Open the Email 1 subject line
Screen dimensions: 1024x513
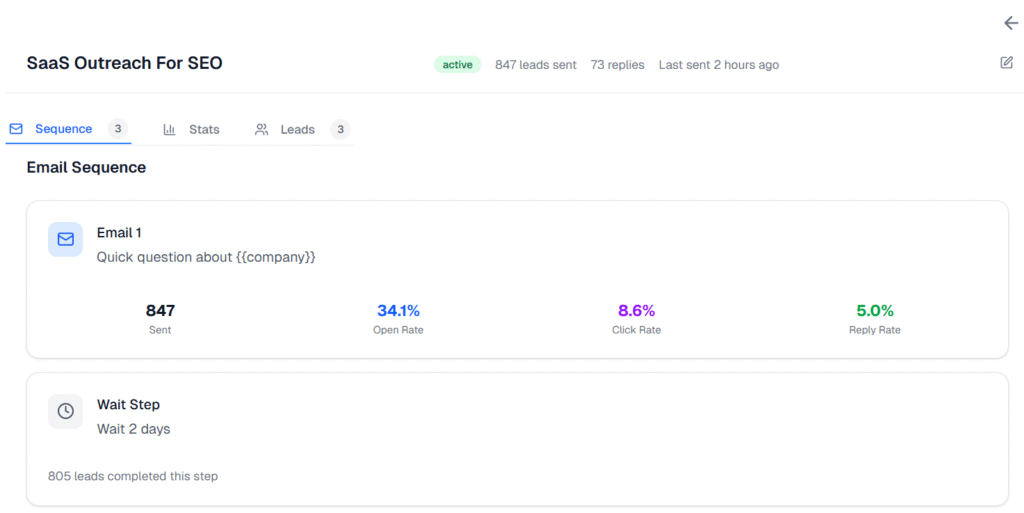(x=206, y=257)
